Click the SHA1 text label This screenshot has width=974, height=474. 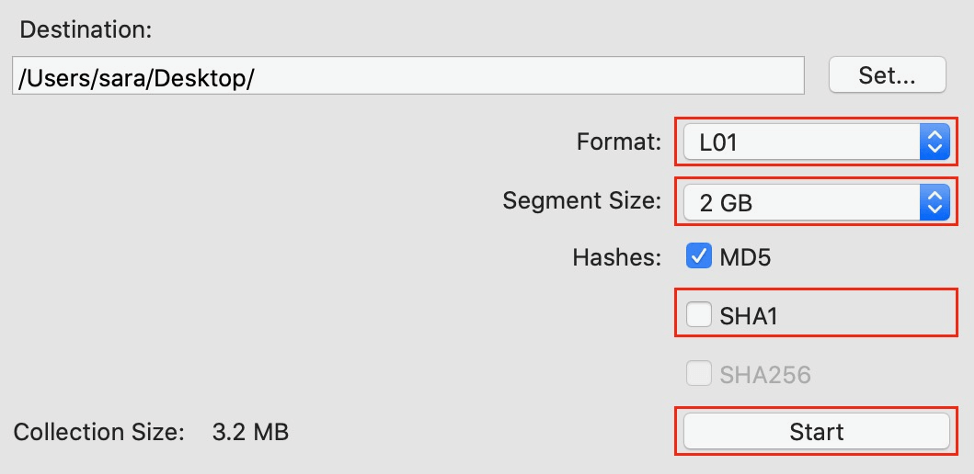pos(748,317)
